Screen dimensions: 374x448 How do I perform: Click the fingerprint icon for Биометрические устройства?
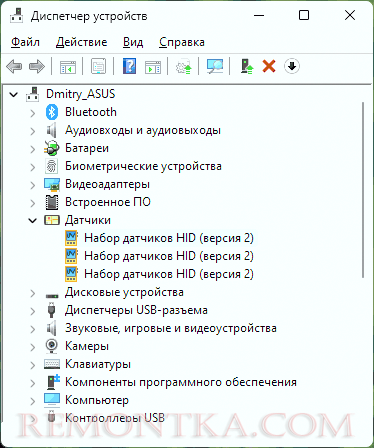point(52,166)
